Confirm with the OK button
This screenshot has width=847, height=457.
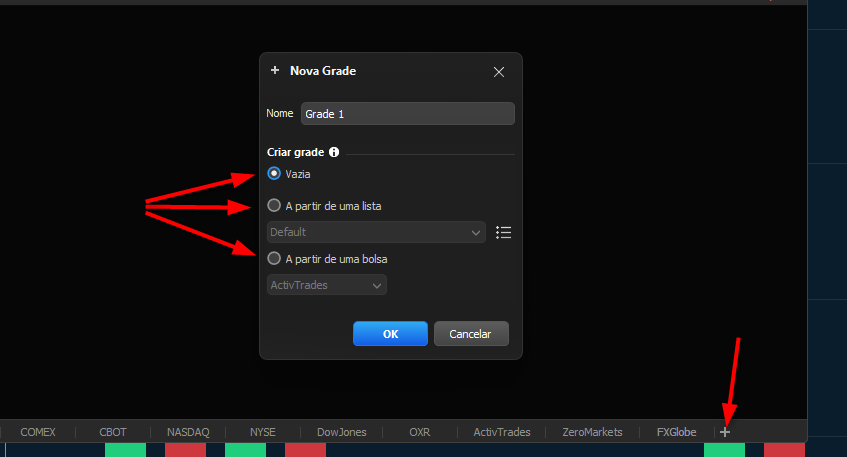click(391, 334)
